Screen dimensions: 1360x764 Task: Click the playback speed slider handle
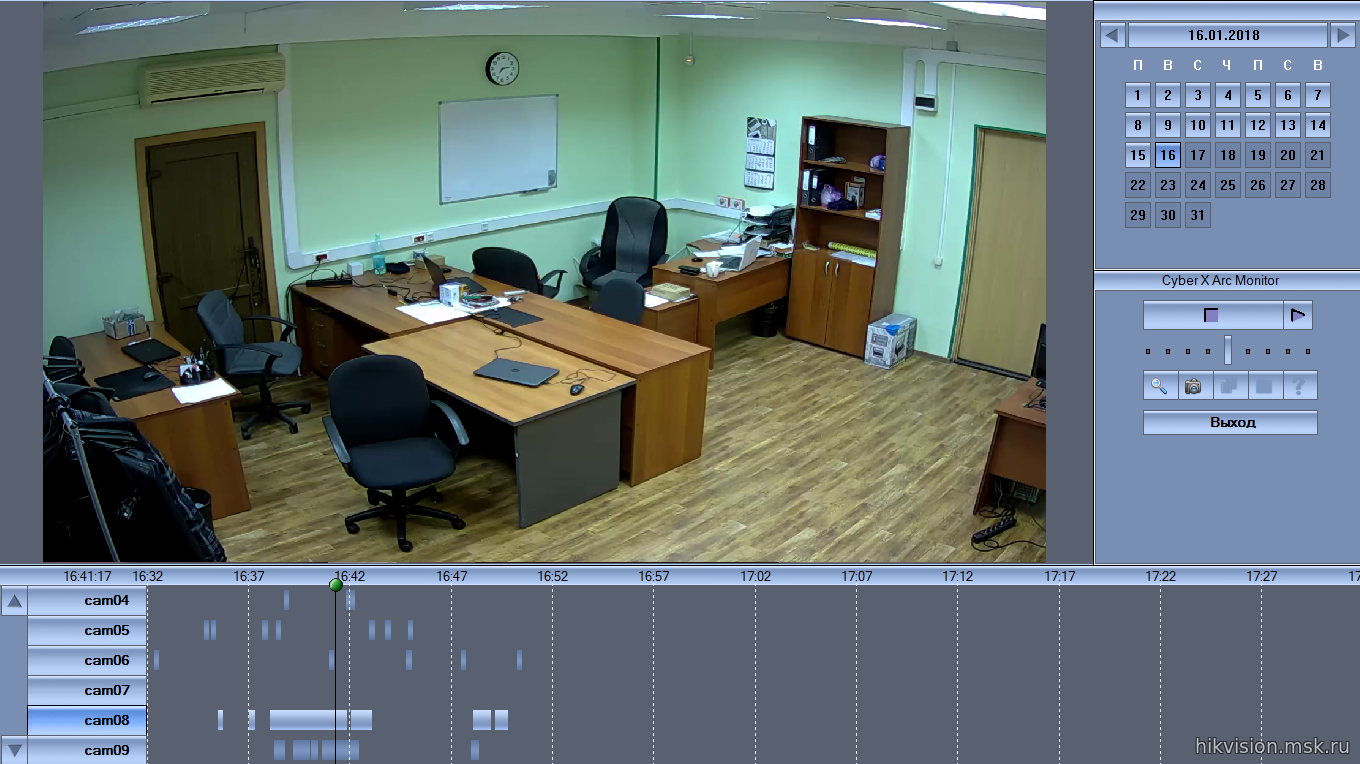[1228, 351]
